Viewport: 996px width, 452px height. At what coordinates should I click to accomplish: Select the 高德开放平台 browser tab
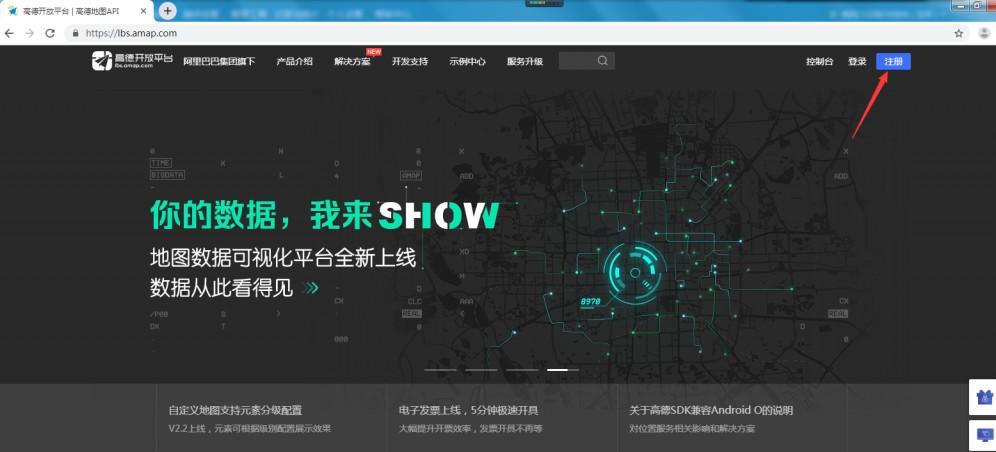click(x=77, y=11)
